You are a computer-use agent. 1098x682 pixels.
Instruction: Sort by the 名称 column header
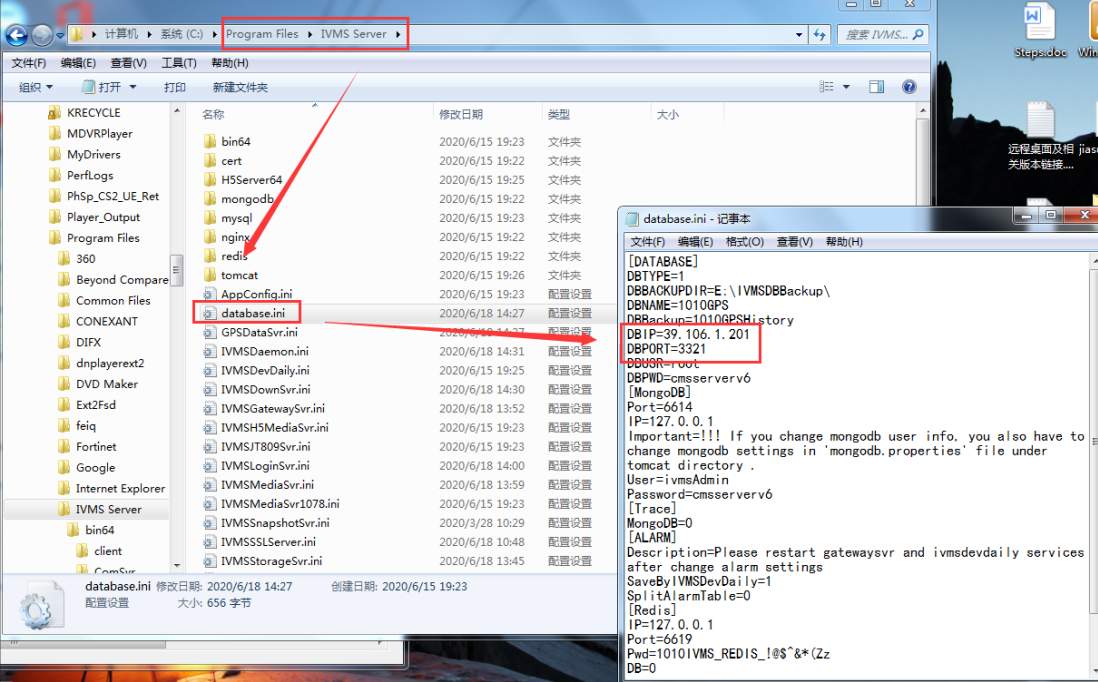point(213,114)
